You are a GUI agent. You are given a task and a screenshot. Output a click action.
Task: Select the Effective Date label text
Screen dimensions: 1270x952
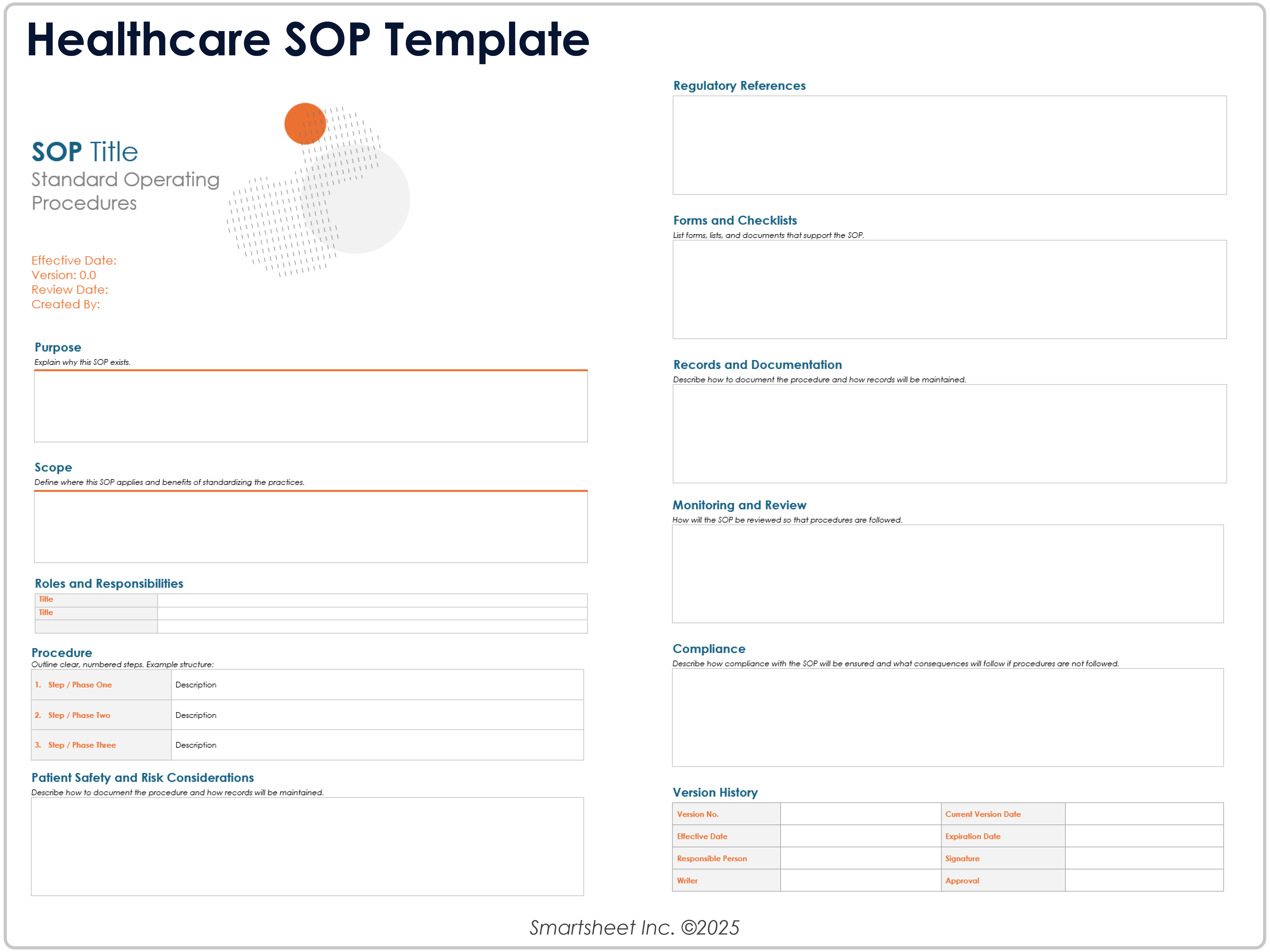tap(74, 260)
